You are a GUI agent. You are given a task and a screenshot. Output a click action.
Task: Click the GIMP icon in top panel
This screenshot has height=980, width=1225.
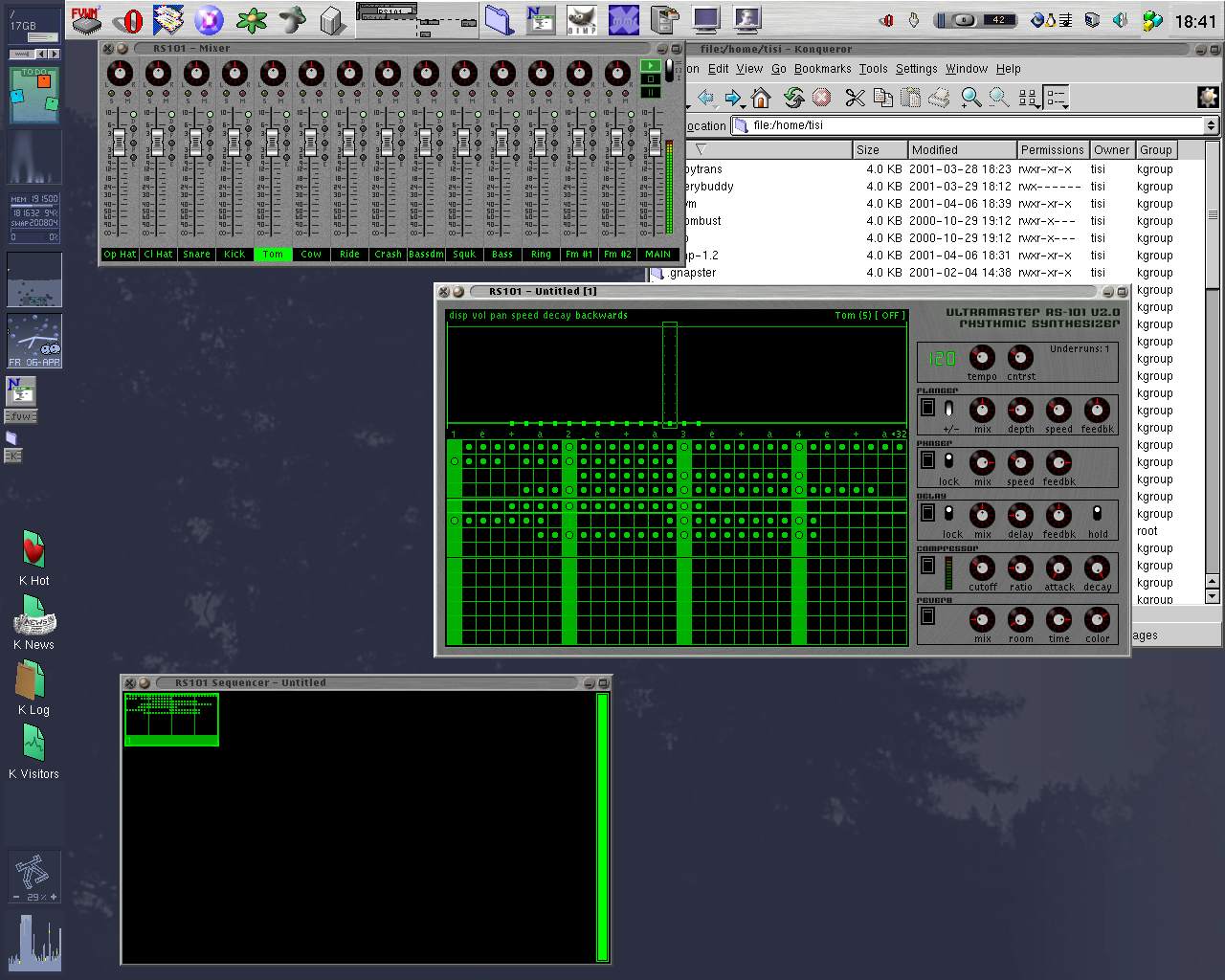point(580,19)
